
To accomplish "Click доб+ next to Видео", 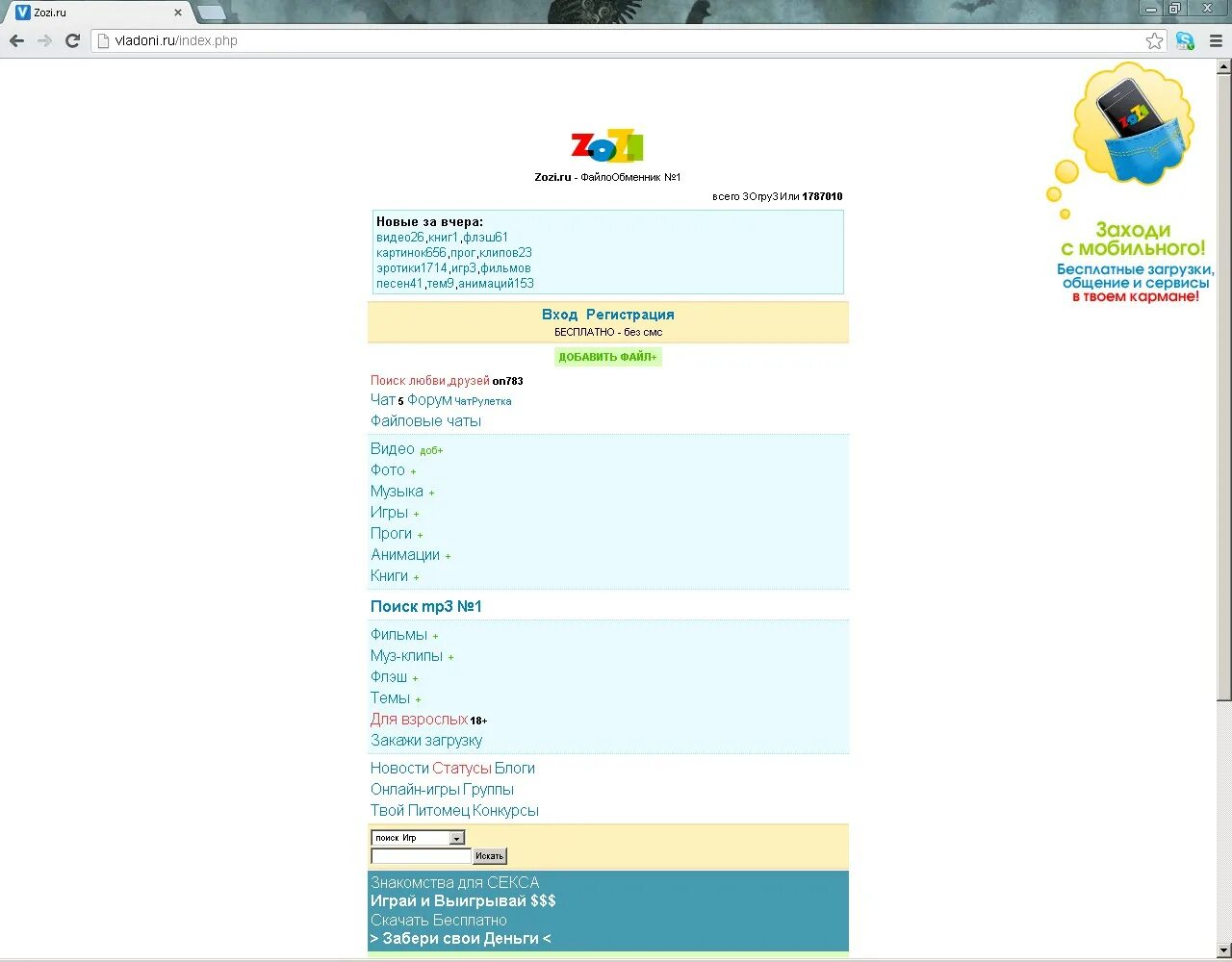I will tap(431, 450).
